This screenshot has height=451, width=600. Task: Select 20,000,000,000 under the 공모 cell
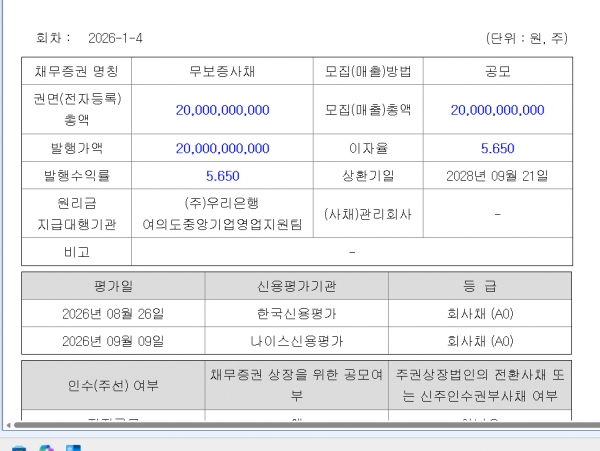(497, 110)
